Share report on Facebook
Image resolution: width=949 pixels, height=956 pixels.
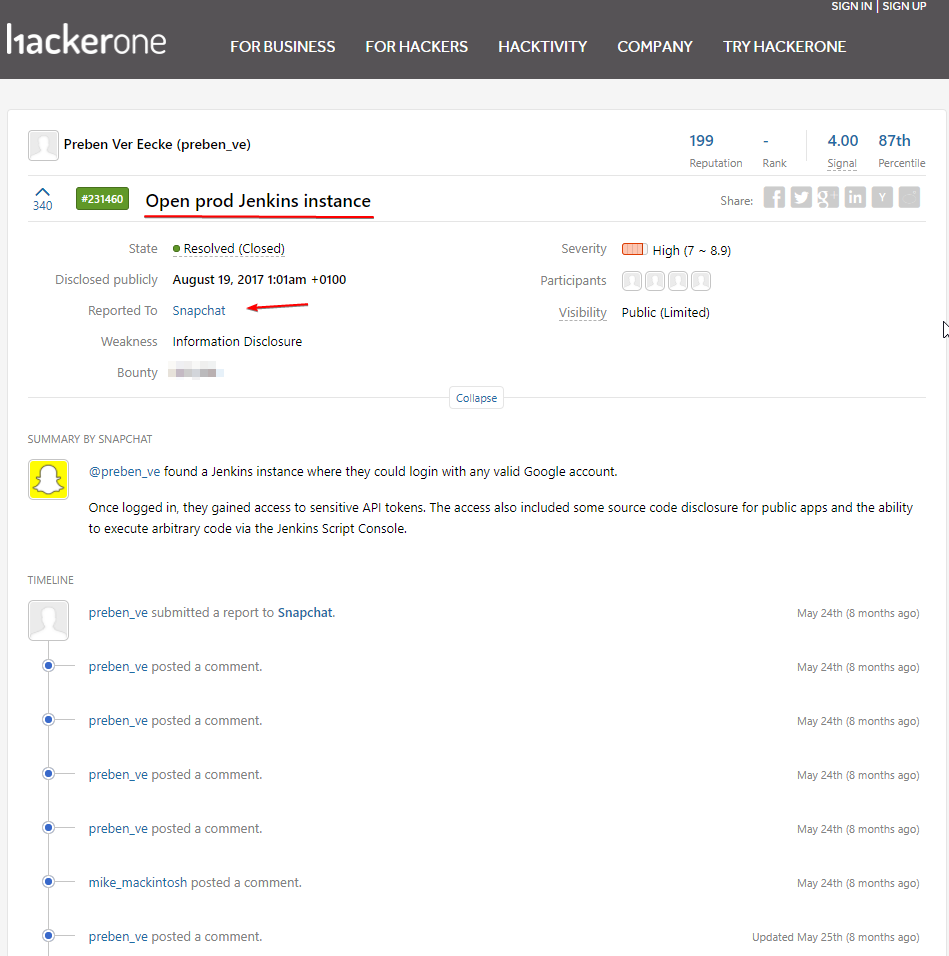coord(774,198)
